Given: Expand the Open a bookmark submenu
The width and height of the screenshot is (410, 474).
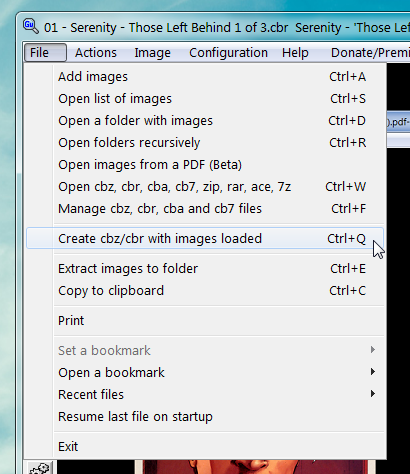Looking at the screenshot, I should pos(205,373).
